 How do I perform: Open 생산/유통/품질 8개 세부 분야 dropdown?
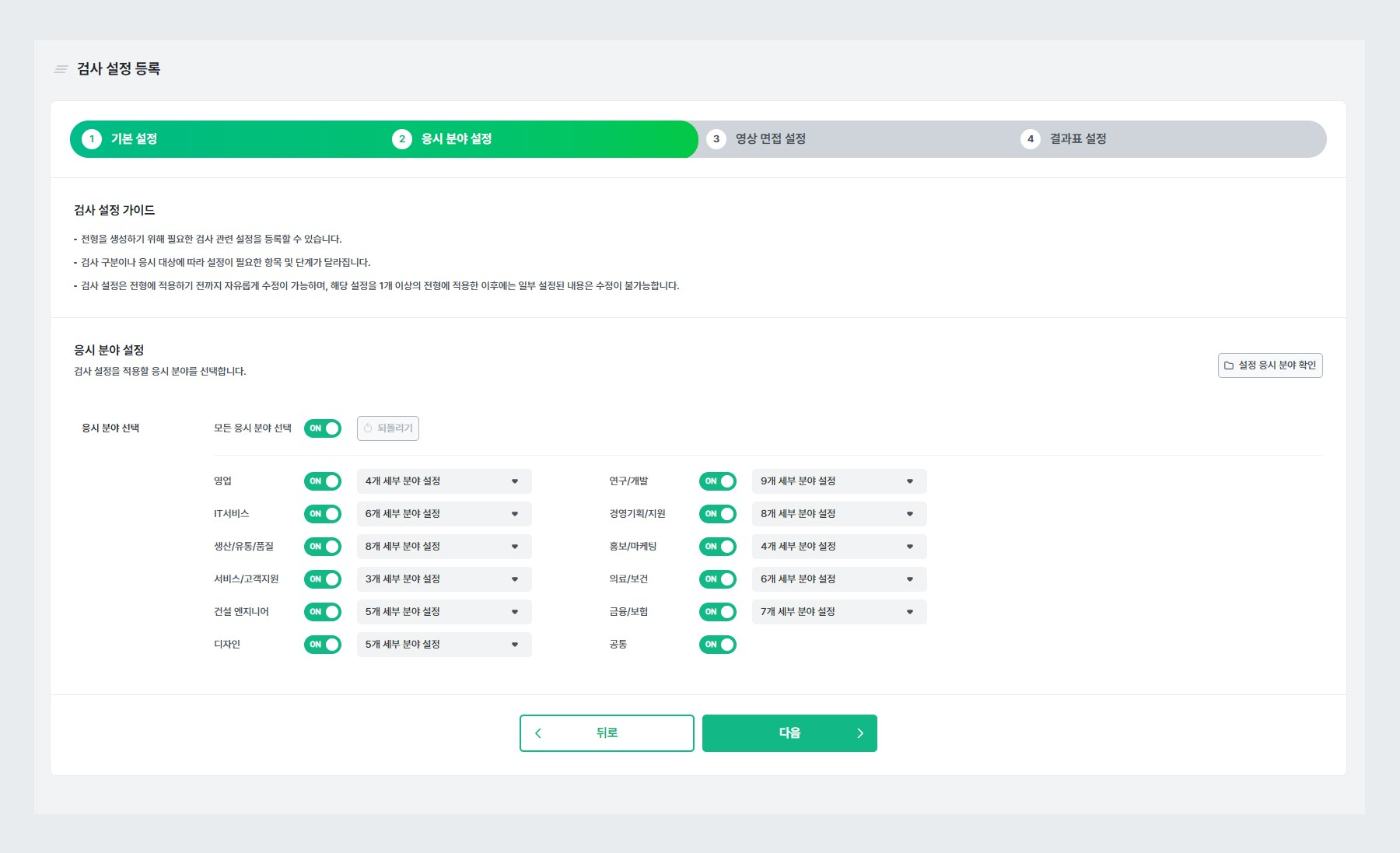444,547
